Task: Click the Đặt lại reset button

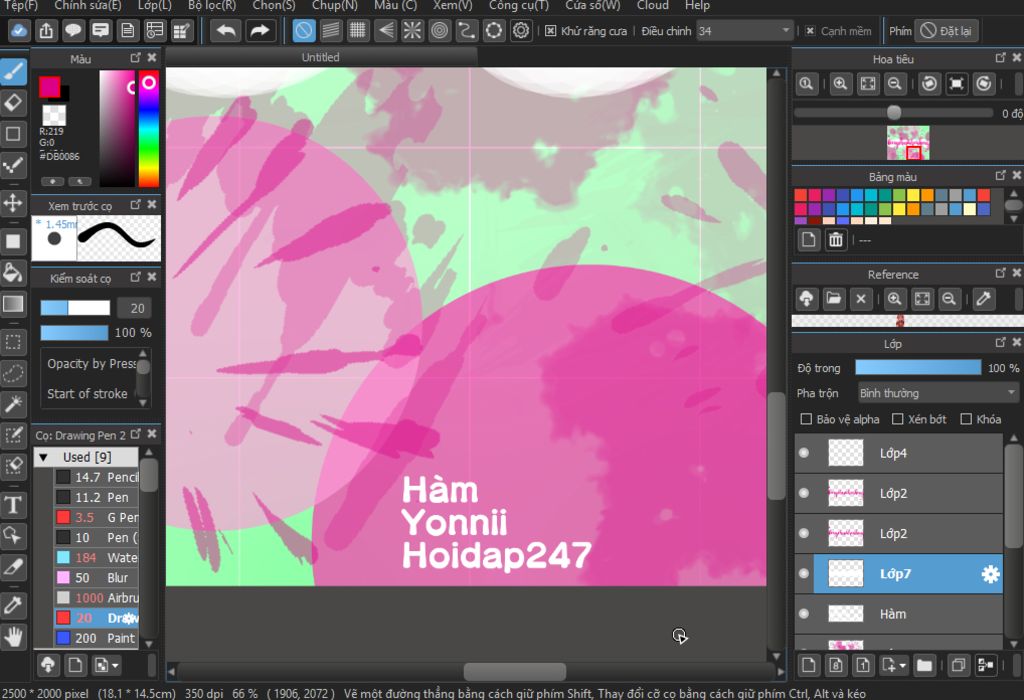Action: click(x=946, y=31)
